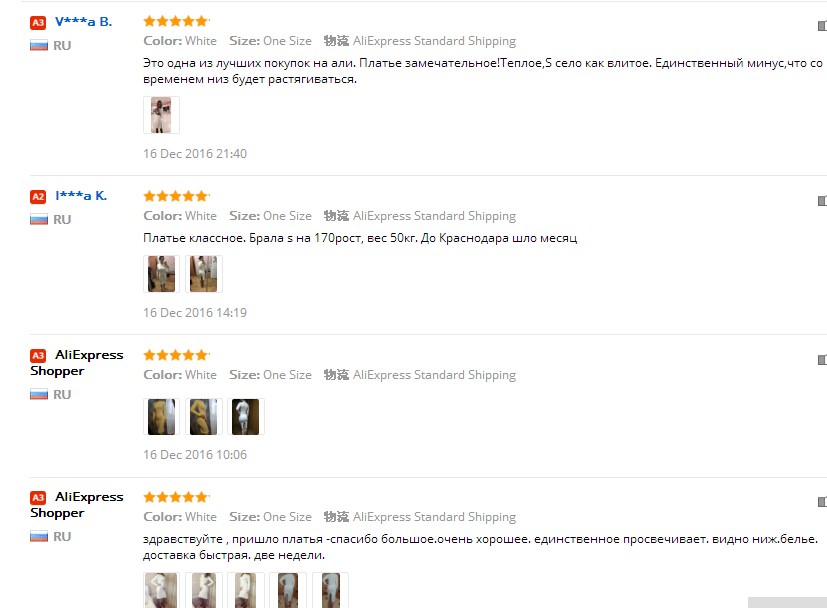Click the A2 badge beside I***a K.

tap(38, 197)
